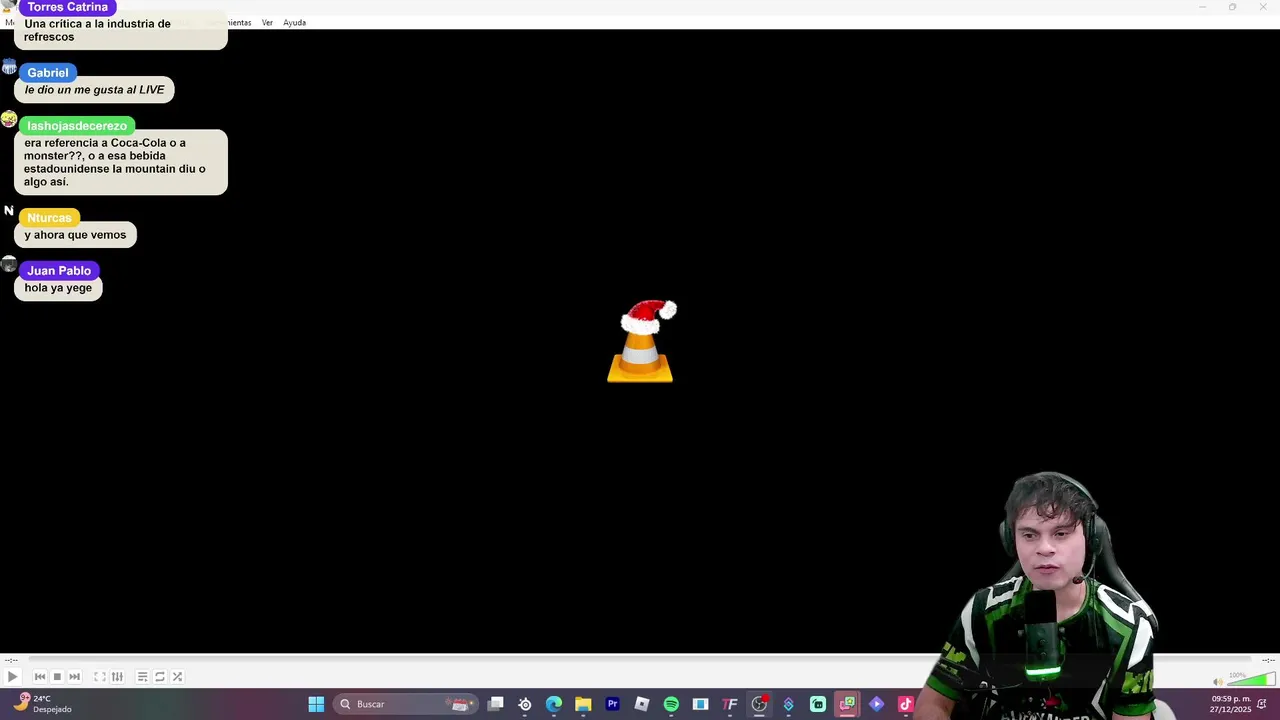The image size is (1280, 720).
Task: Toggle loop repeat mode
Action: 159,677
